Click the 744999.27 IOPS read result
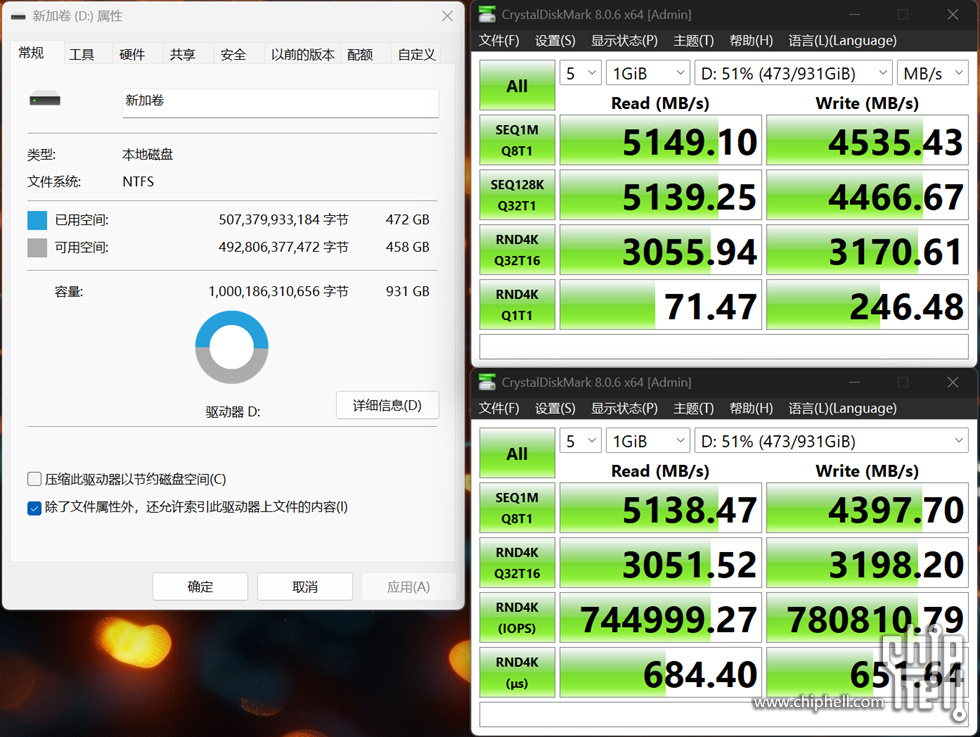 point(661,617)
